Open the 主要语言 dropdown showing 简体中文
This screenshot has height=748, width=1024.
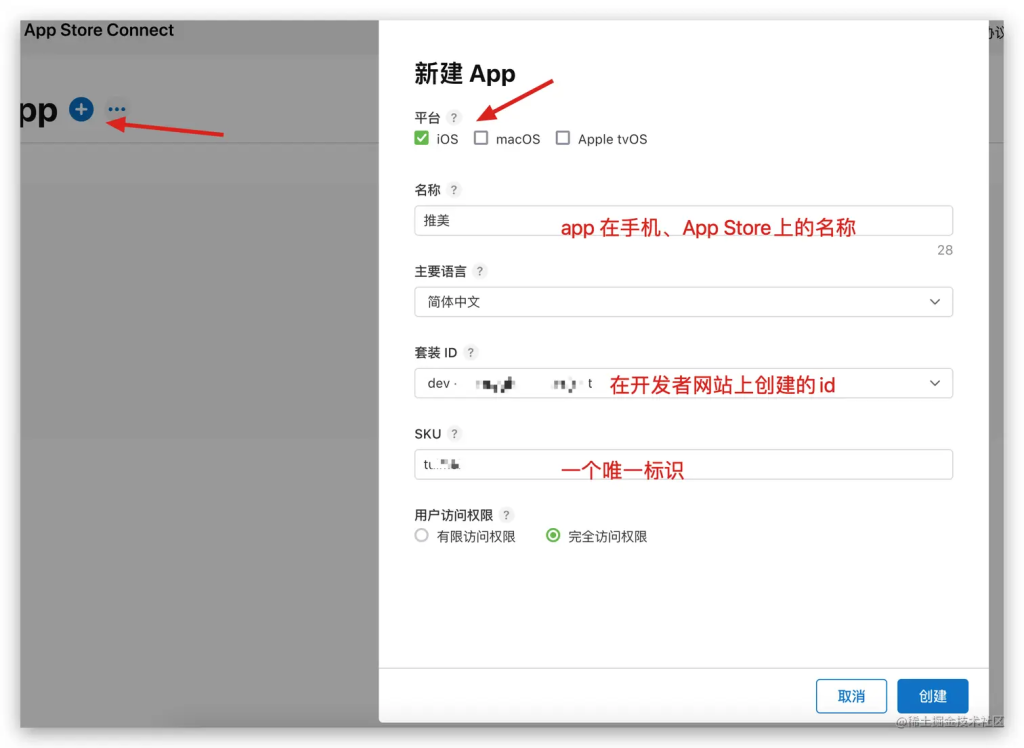tap(683, 301)
